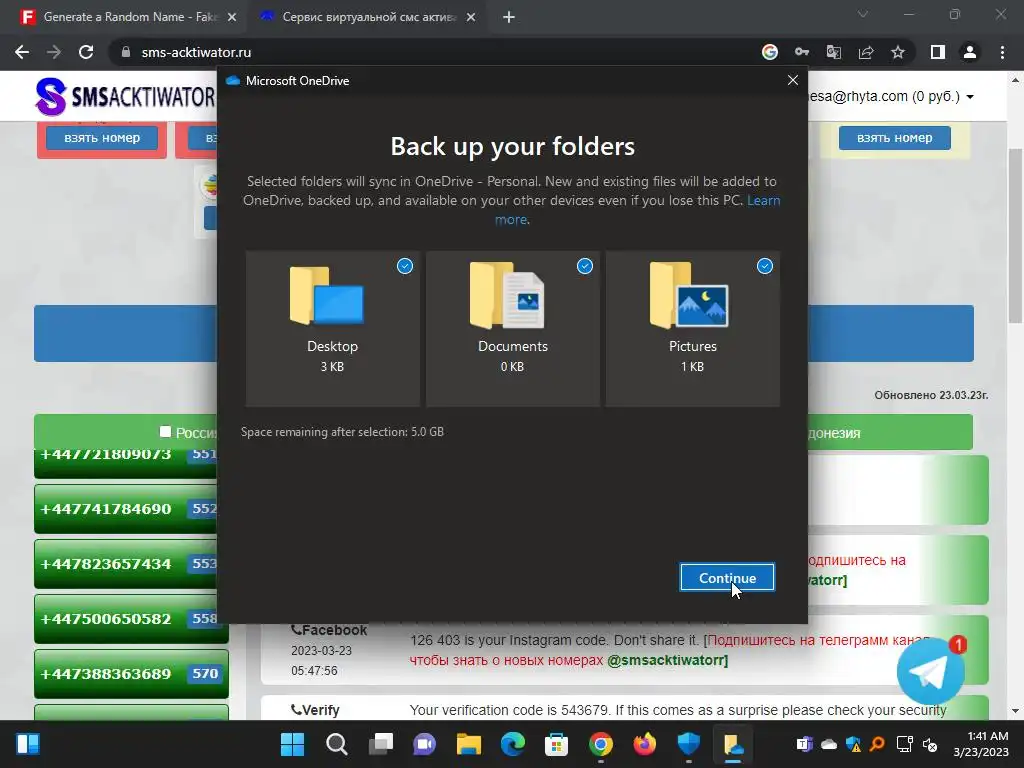Open Firefox from taskbar
Screen dimensions: 1024x768
[x=645, y=744]
